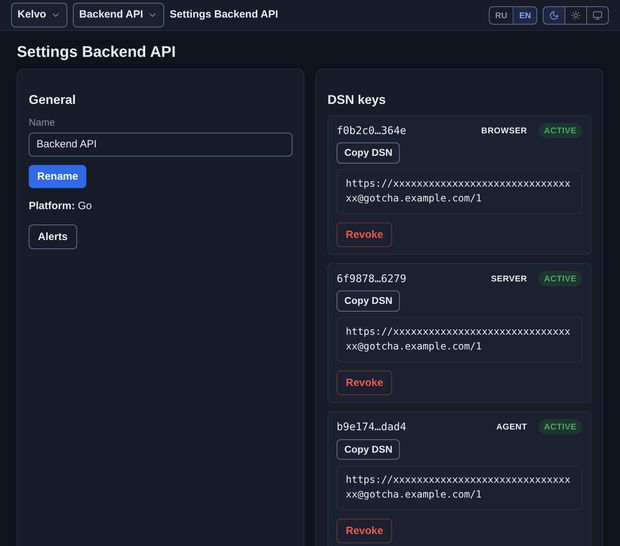
Task: Click key ID 6f9878…6279
Action: pyautogui.click(x=371, y=279)
